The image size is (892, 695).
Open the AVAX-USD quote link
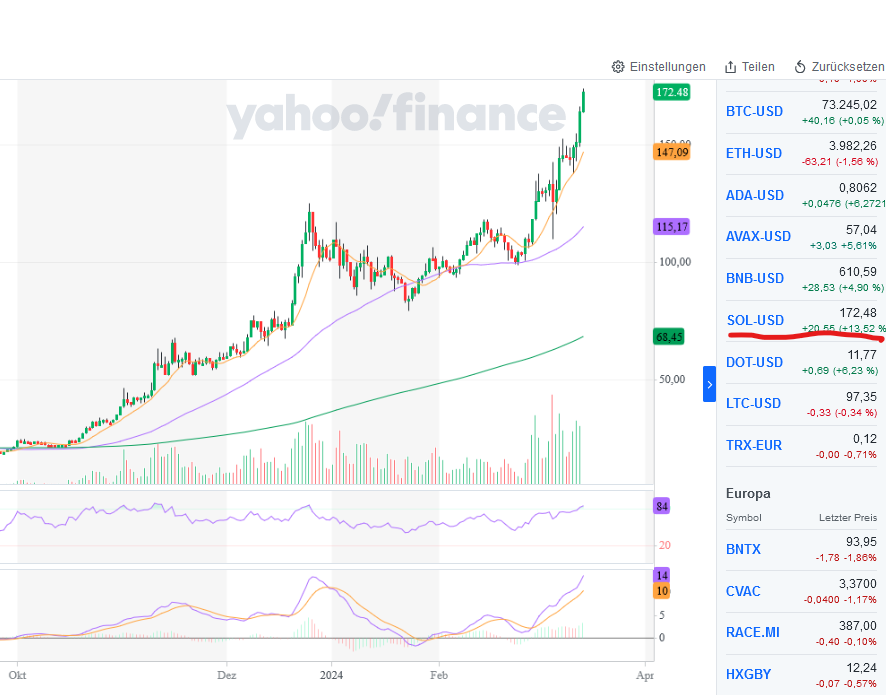(758, 237)
